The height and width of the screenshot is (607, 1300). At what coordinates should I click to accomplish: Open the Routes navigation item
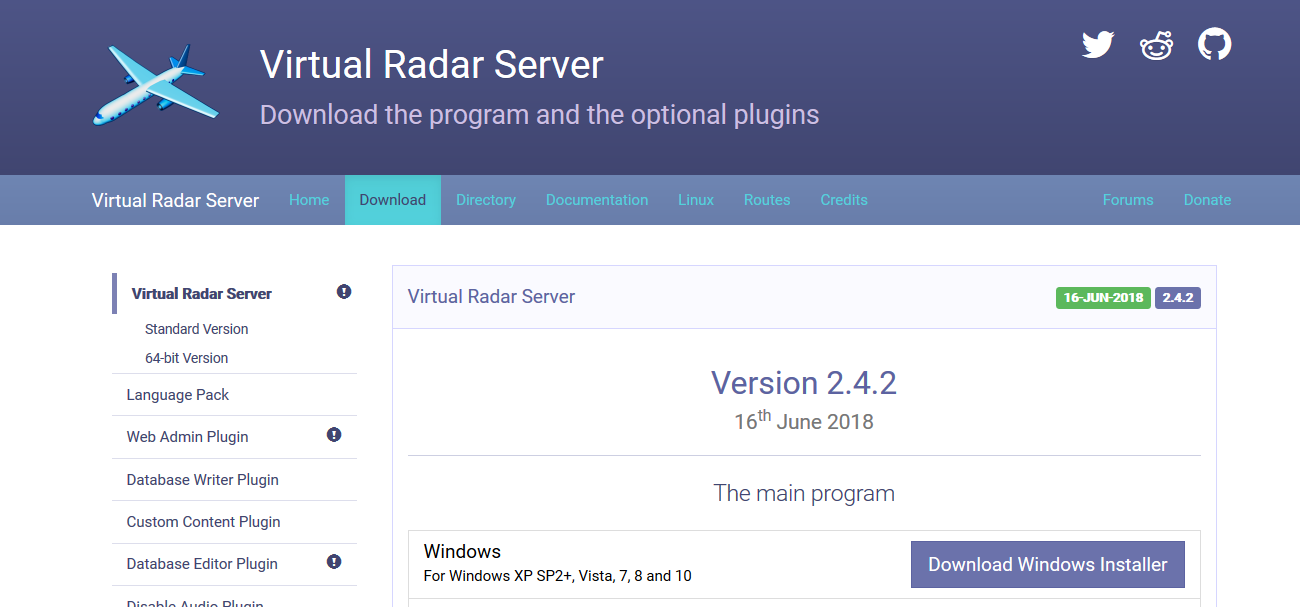(766, 199)
